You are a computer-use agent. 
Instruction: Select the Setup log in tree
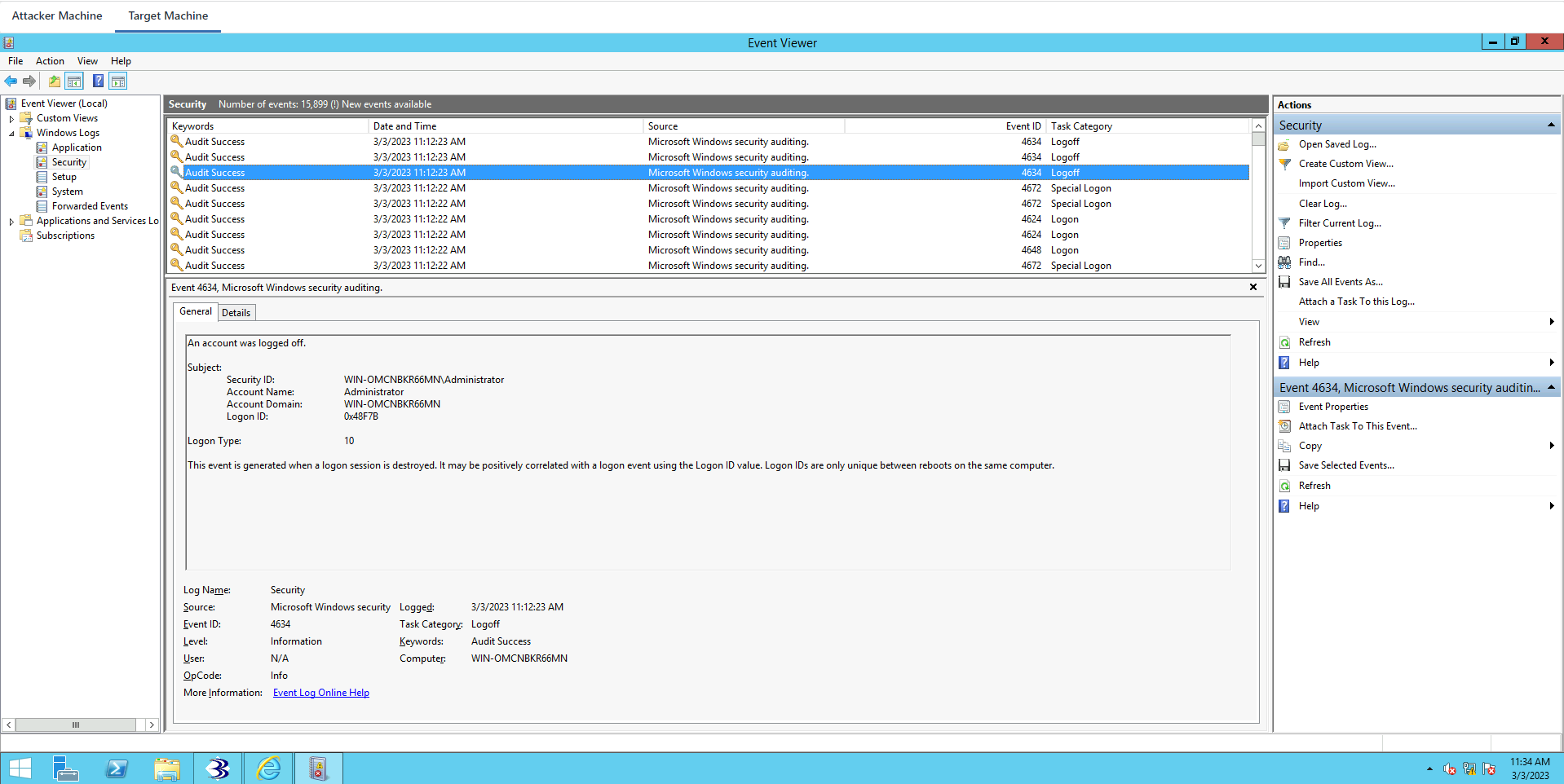click(x=64, y=177)
